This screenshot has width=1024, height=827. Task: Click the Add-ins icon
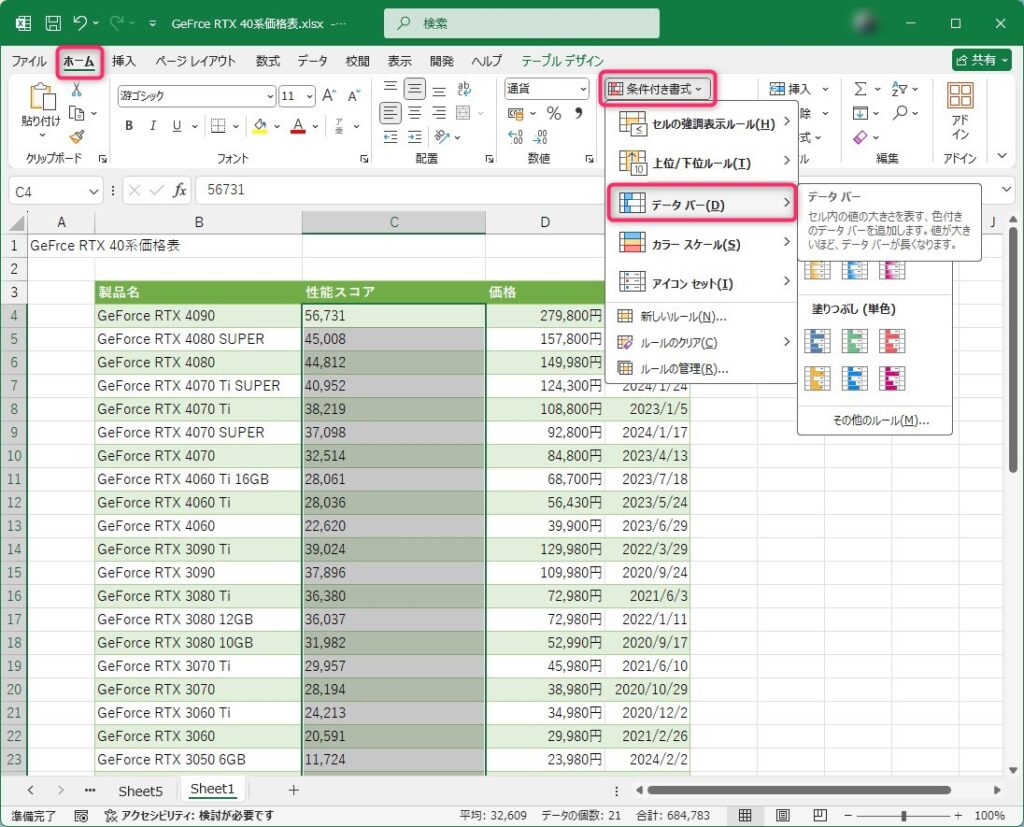[x=960, y=112]
